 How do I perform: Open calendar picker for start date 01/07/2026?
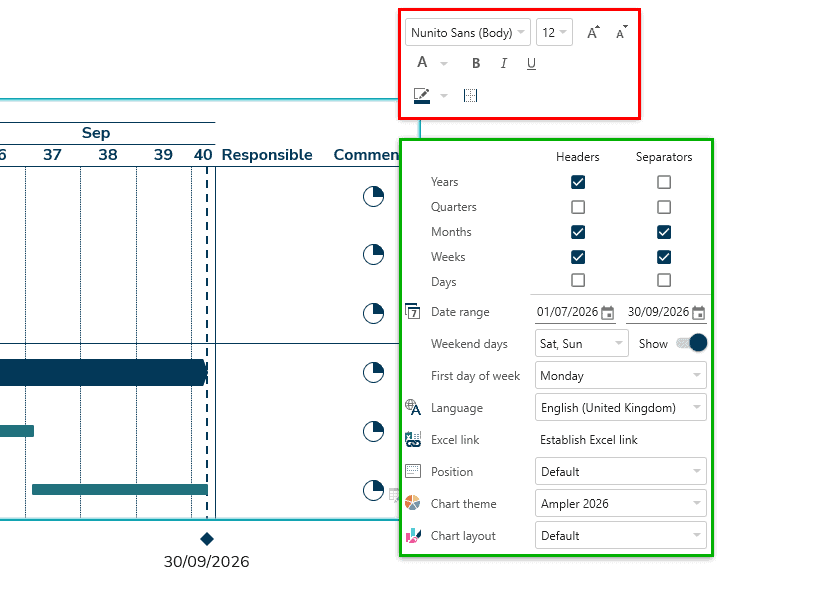608,313
